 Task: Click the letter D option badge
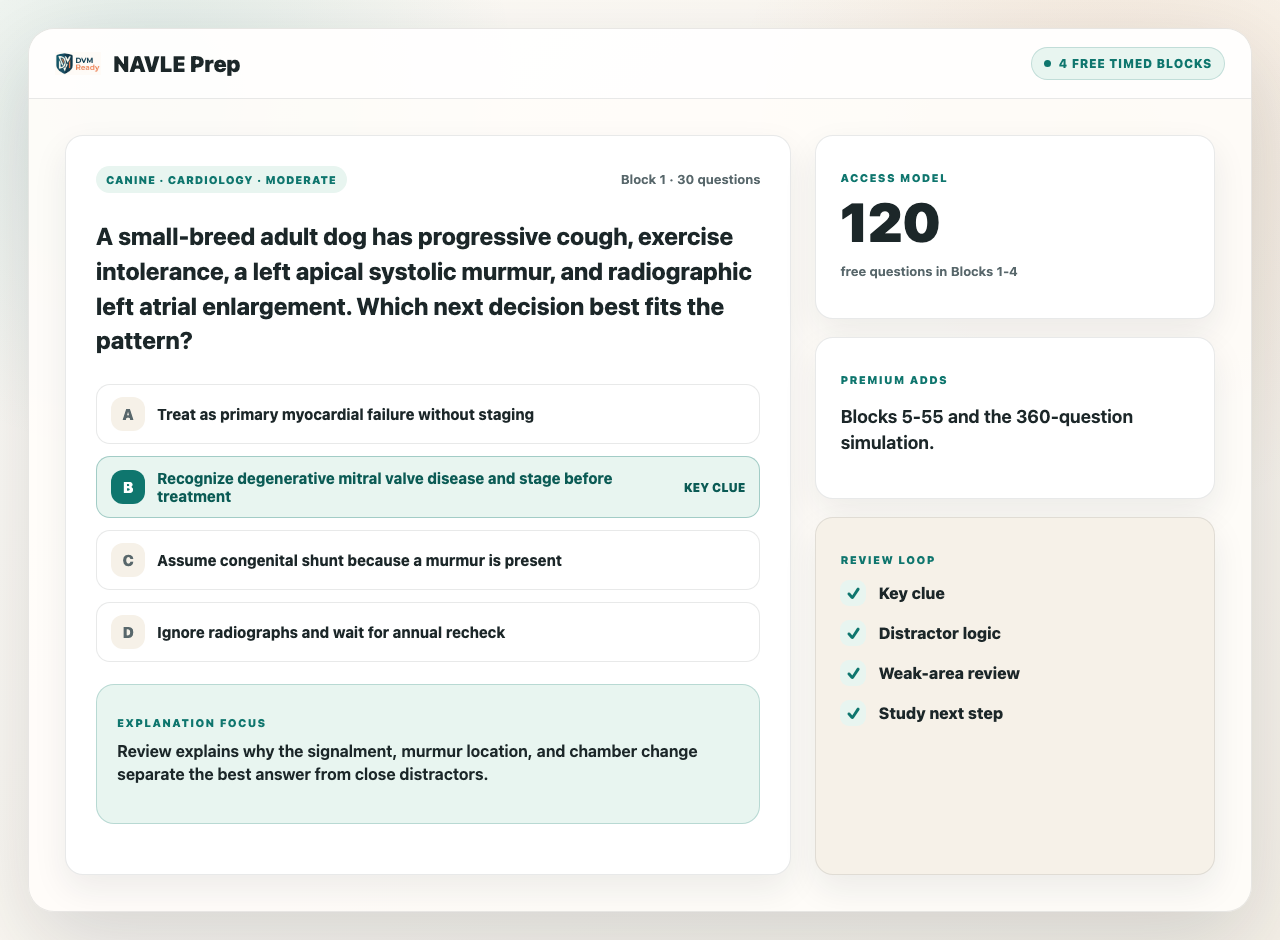click(x=128, y=632)
